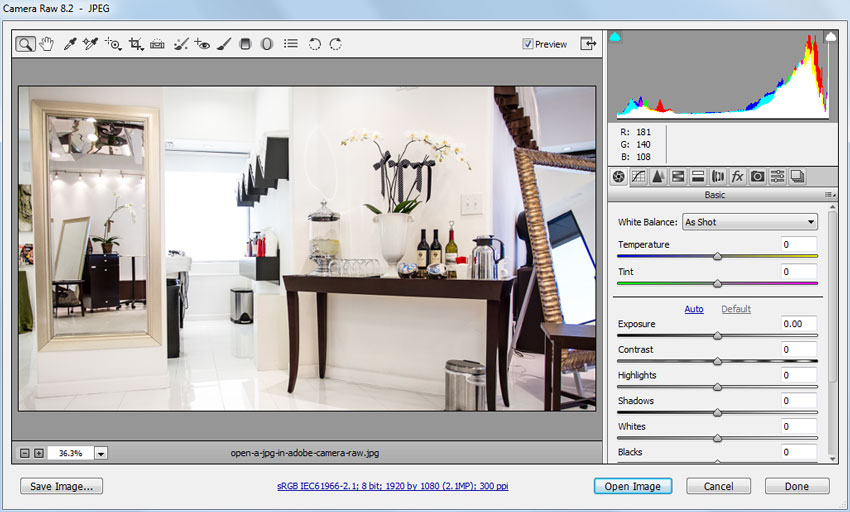
Task: Switch to the Split Toning tab
Action: tap(698, 176)
